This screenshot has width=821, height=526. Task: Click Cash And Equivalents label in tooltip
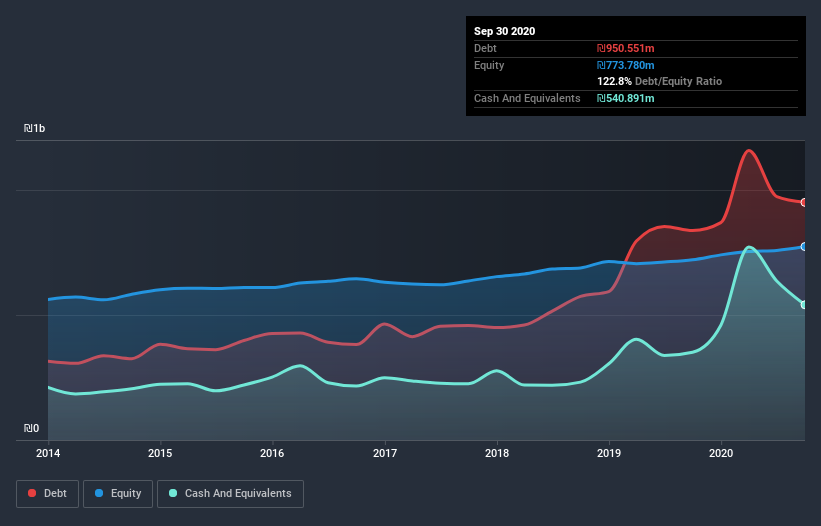click(527, 98)
